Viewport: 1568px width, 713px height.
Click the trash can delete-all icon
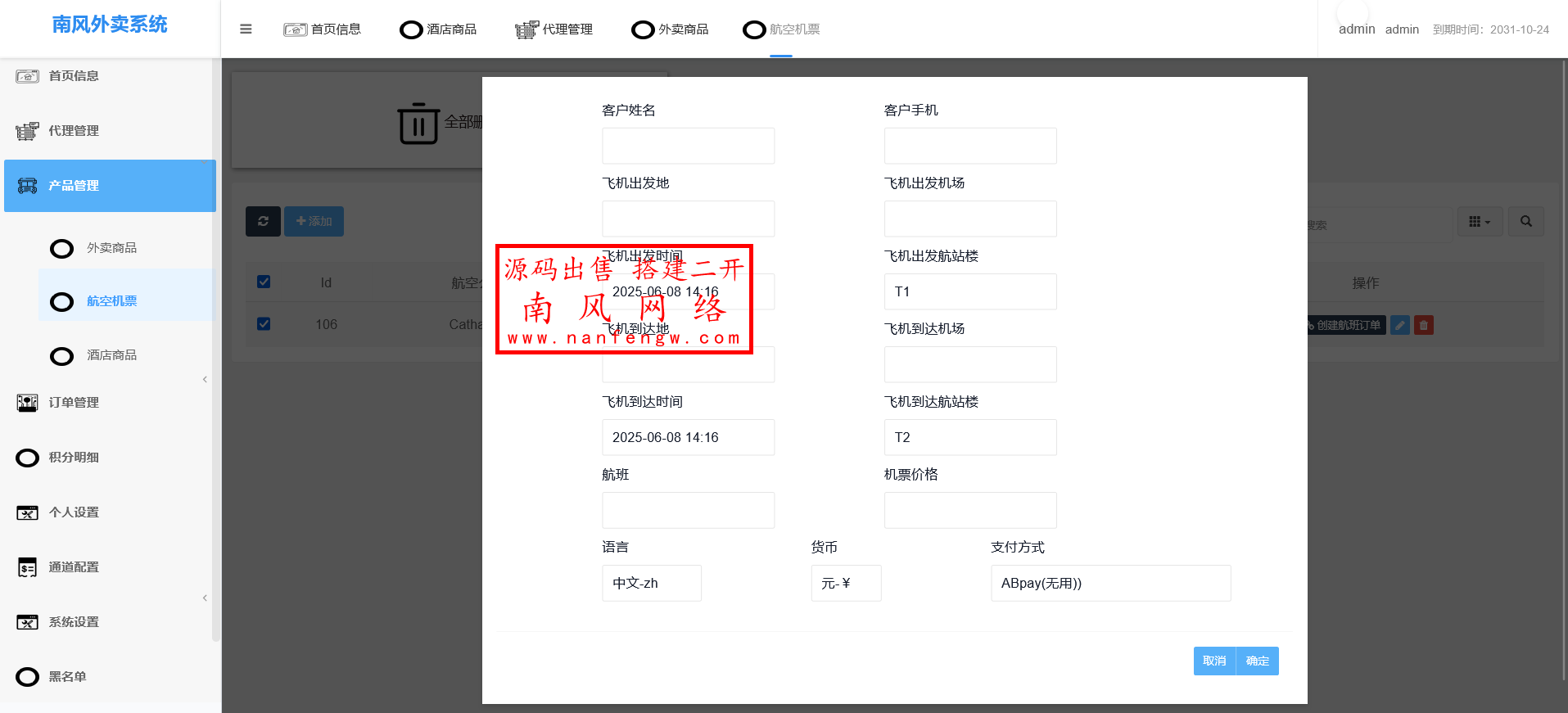[x=418, y=124]
